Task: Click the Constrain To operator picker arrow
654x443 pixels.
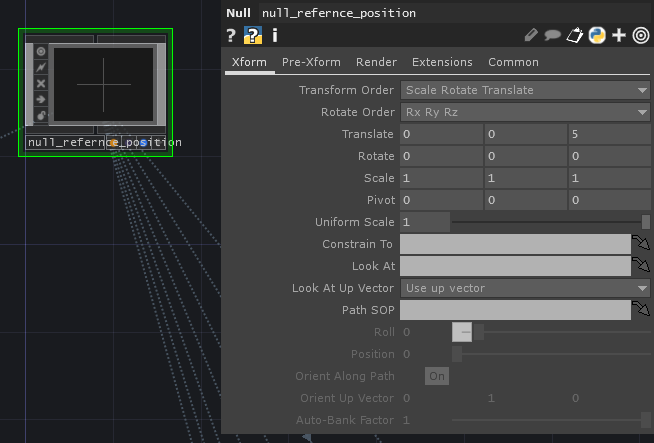Action: [640, 244]
